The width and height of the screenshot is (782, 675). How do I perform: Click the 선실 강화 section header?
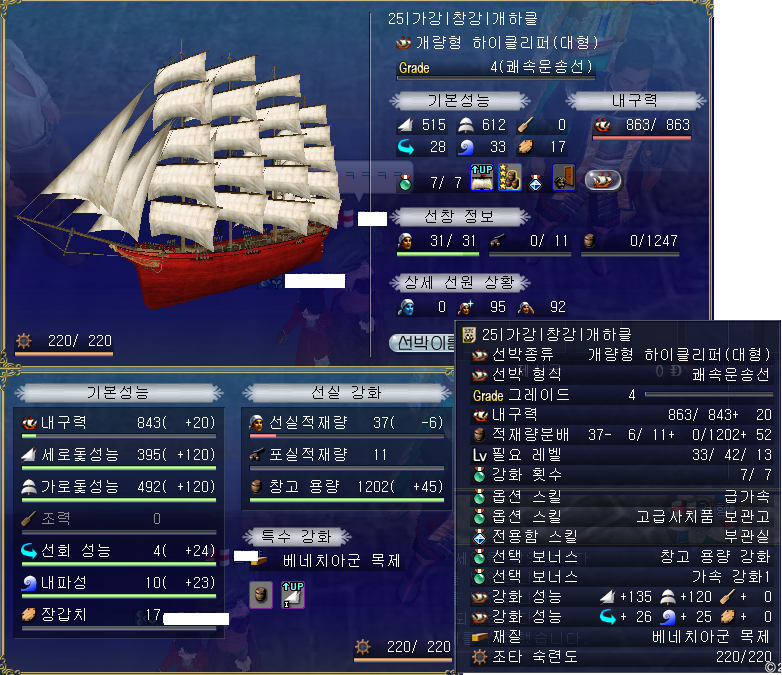point(347,393)
